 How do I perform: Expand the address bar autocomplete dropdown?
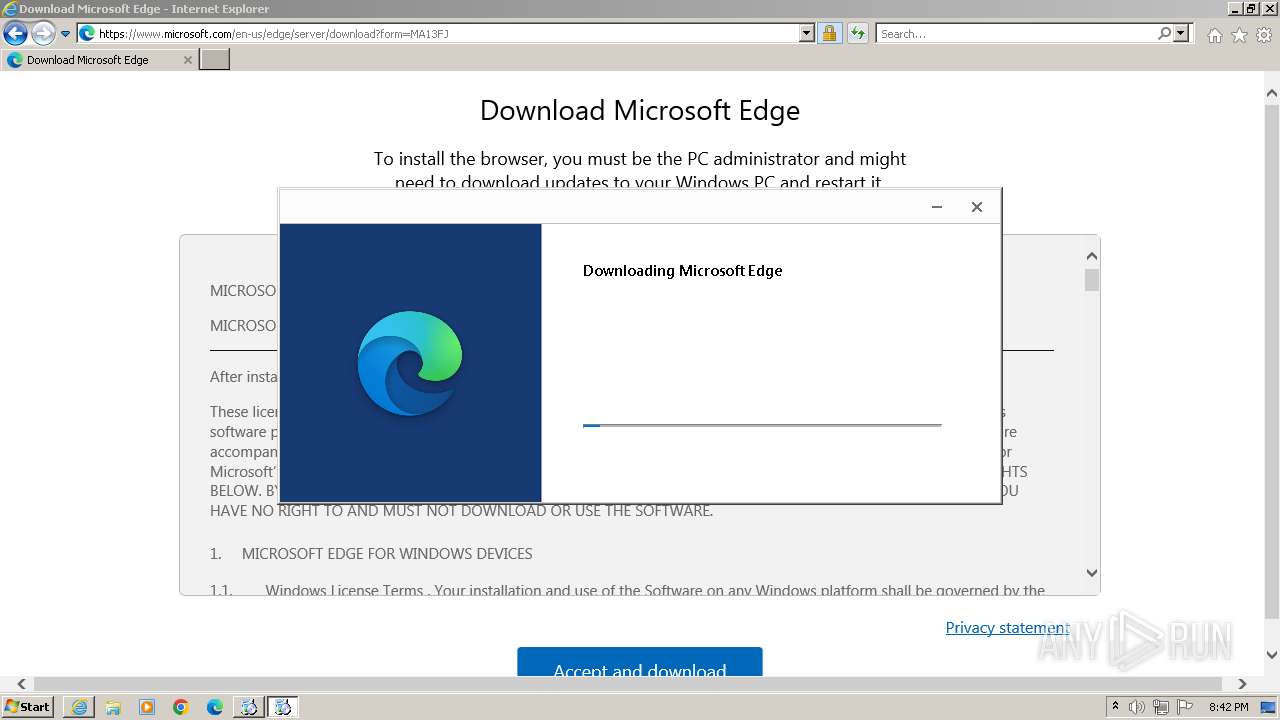pos(807,33)
